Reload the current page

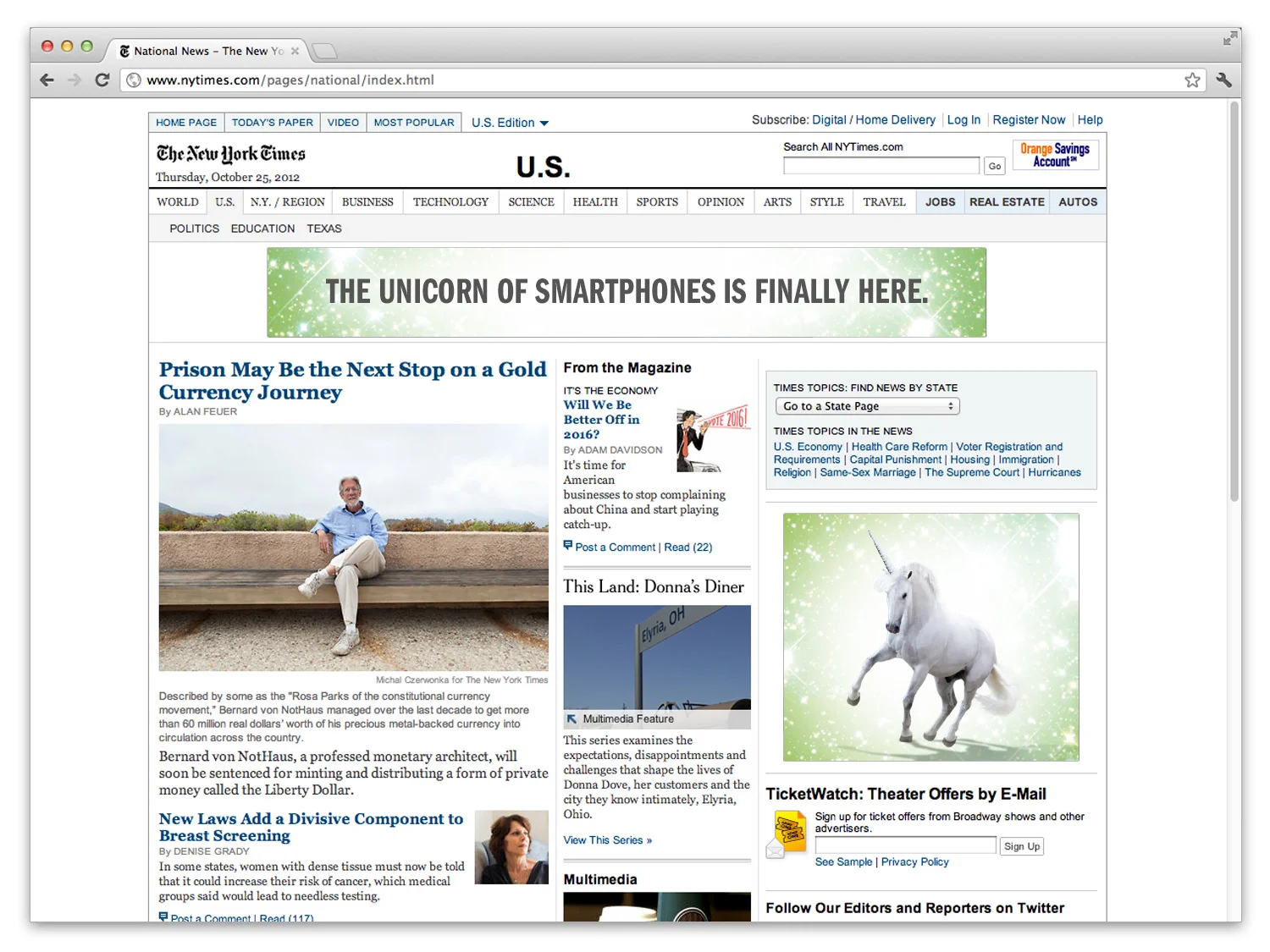click(102, 80)
